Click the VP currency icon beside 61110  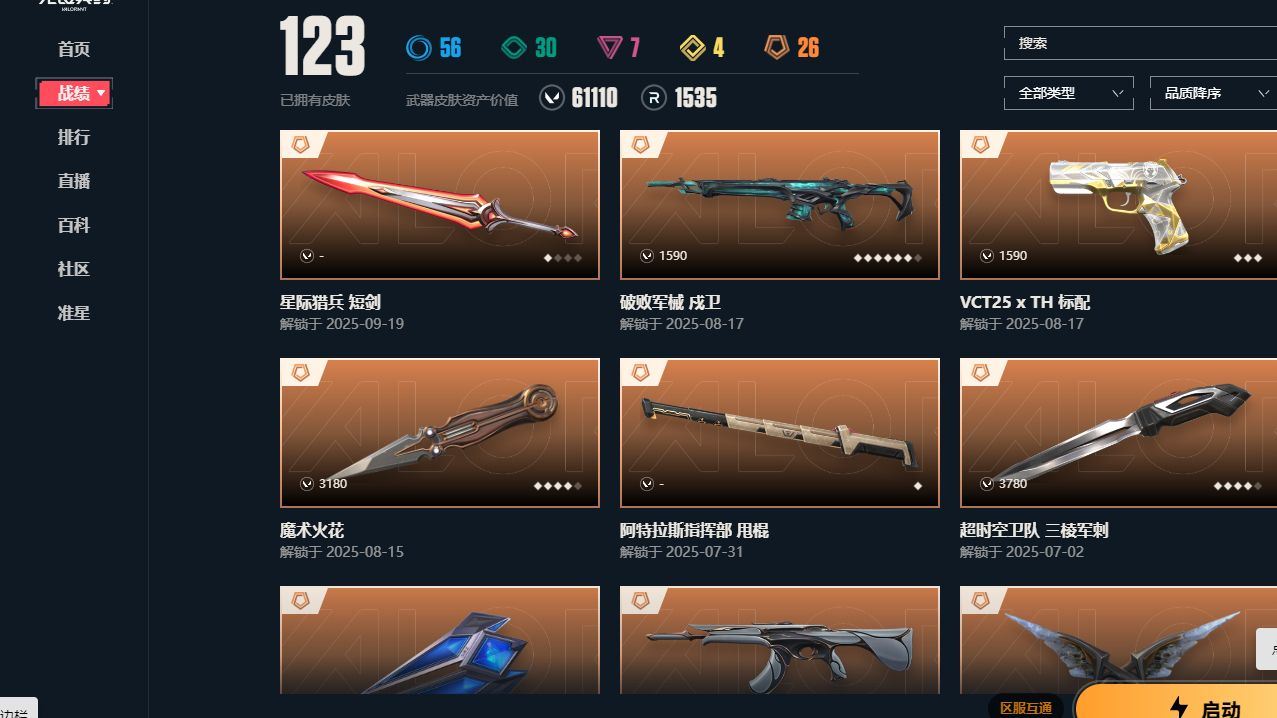552,97
